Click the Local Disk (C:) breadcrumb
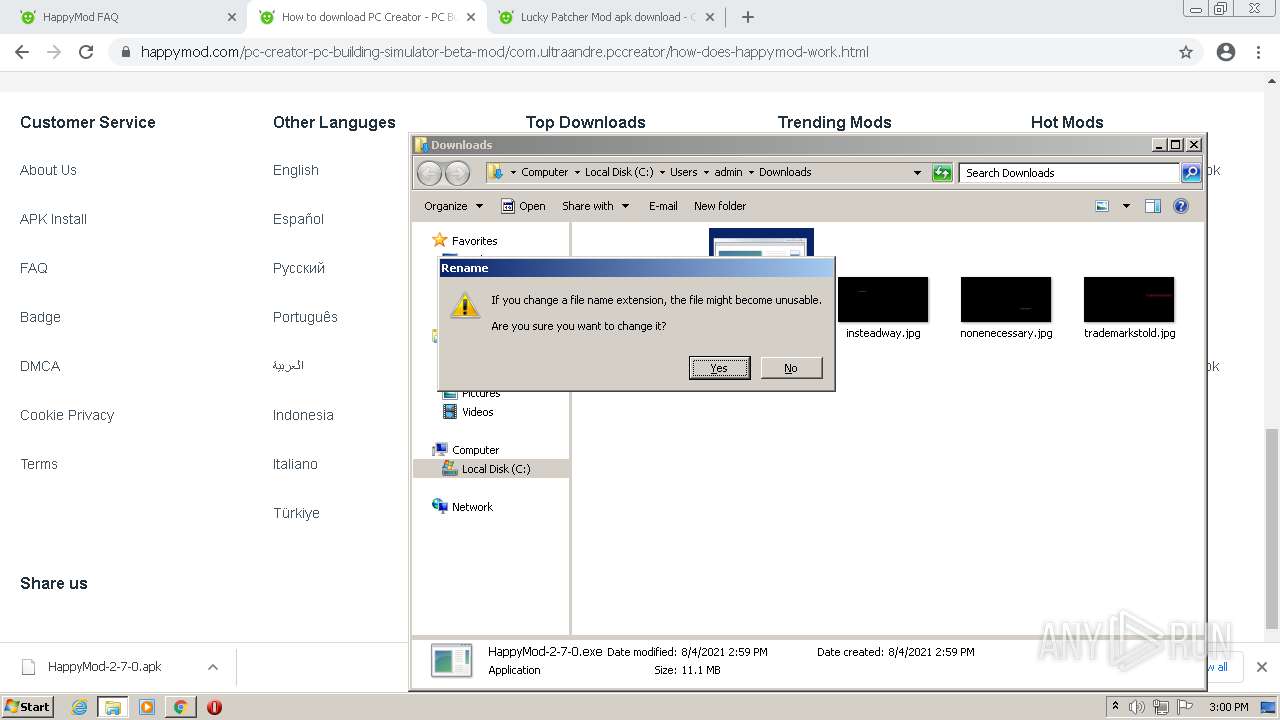Screen dimensions: 1280x720 pyautogui.click(x=619, y=172)
